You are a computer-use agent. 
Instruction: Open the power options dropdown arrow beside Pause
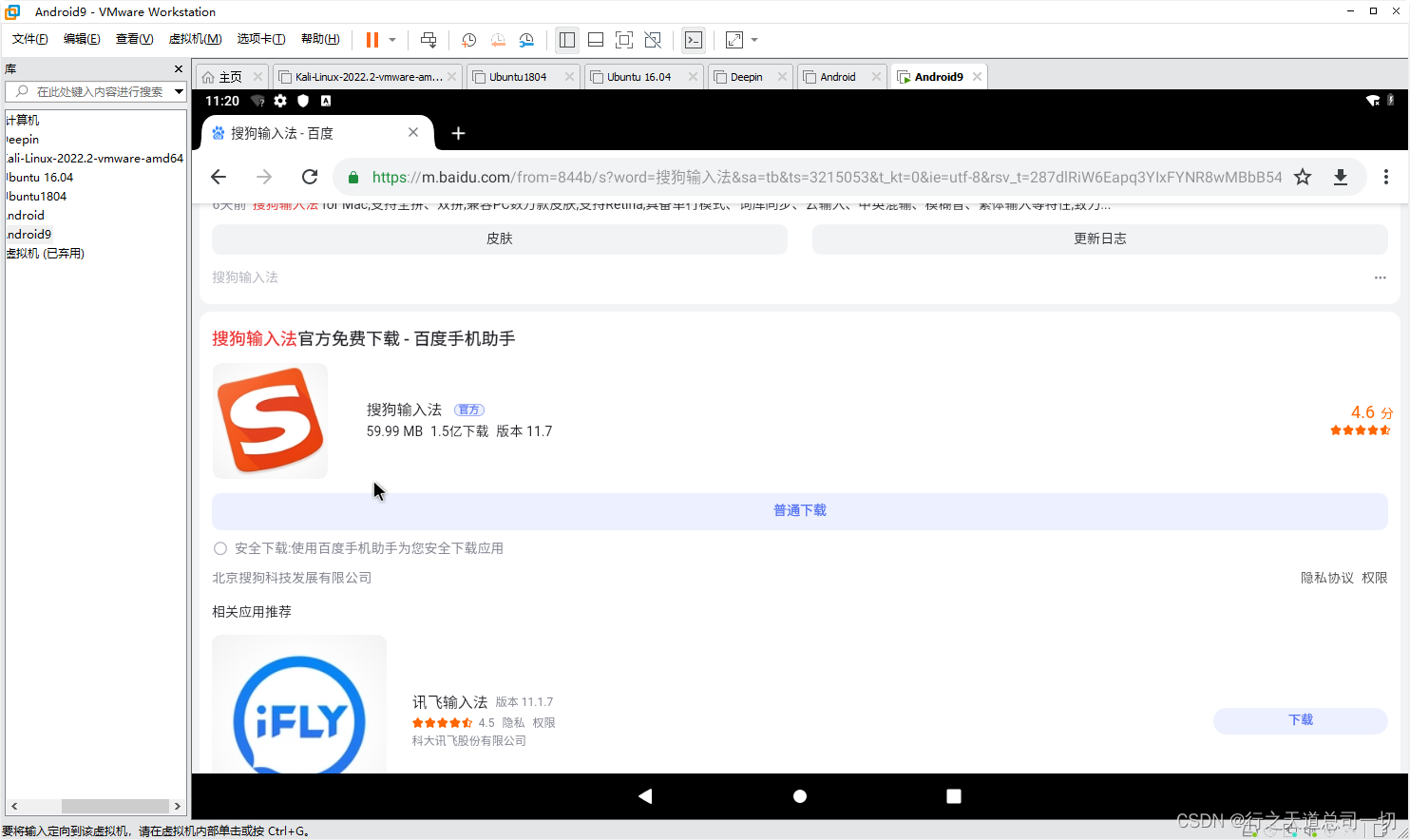[x=392, y=40]
